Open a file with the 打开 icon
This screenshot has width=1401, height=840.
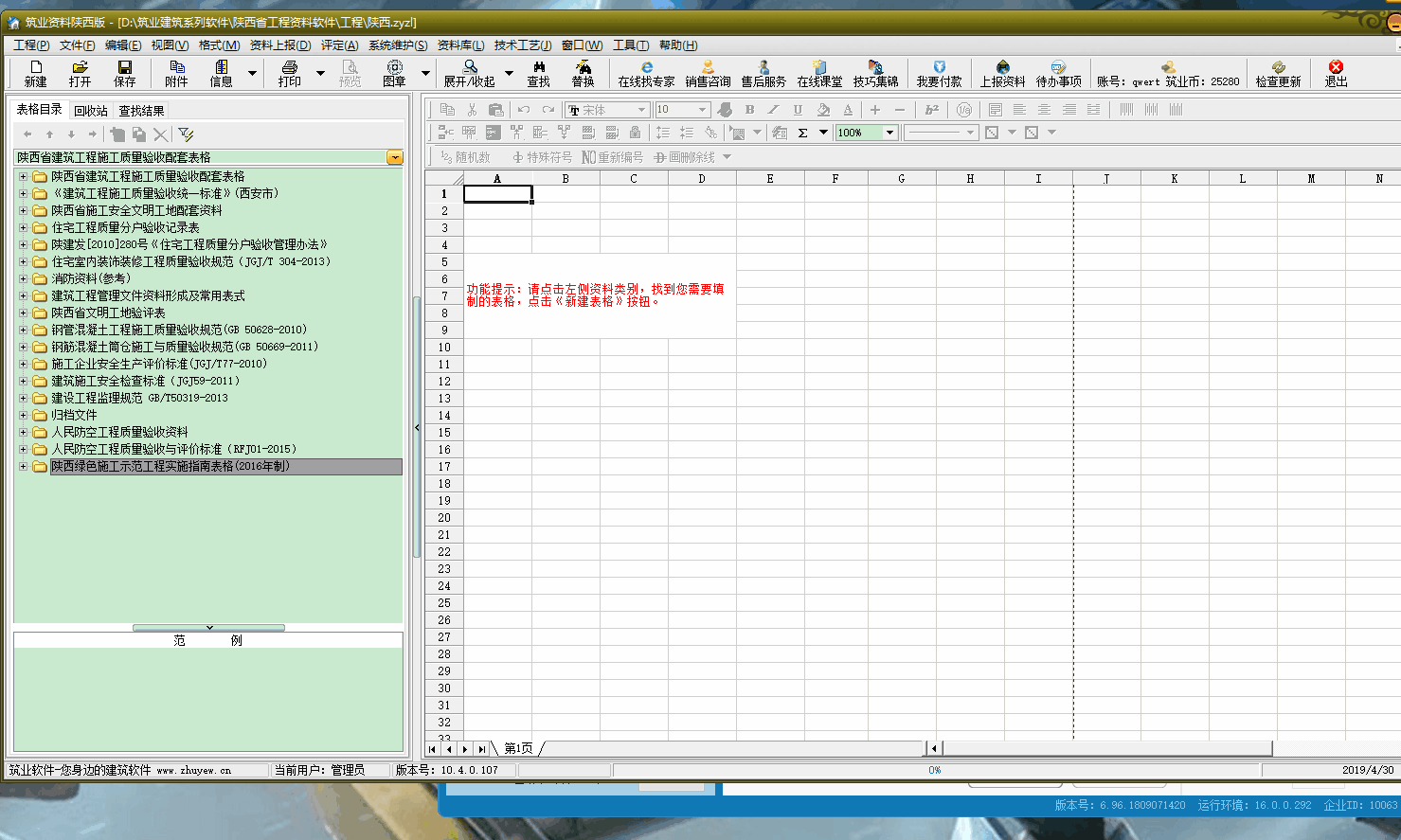tap(80, 73)
